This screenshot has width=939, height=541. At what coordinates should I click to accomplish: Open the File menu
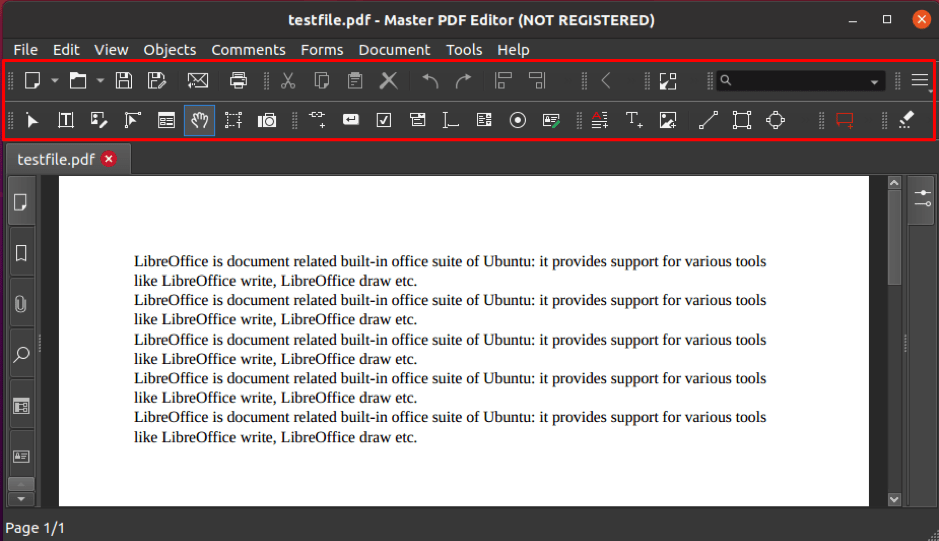pos(26,50)
